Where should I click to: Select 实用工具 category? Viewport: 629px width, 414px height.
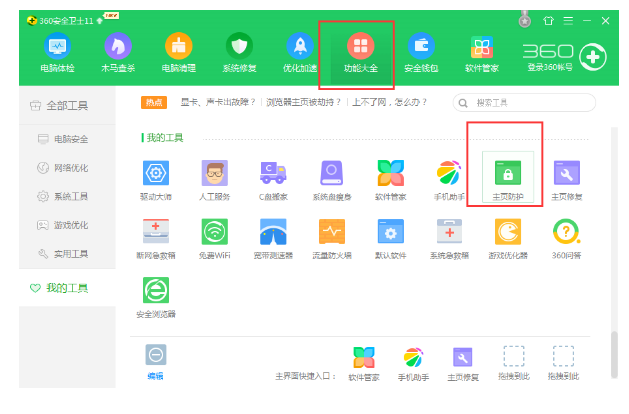67,254
